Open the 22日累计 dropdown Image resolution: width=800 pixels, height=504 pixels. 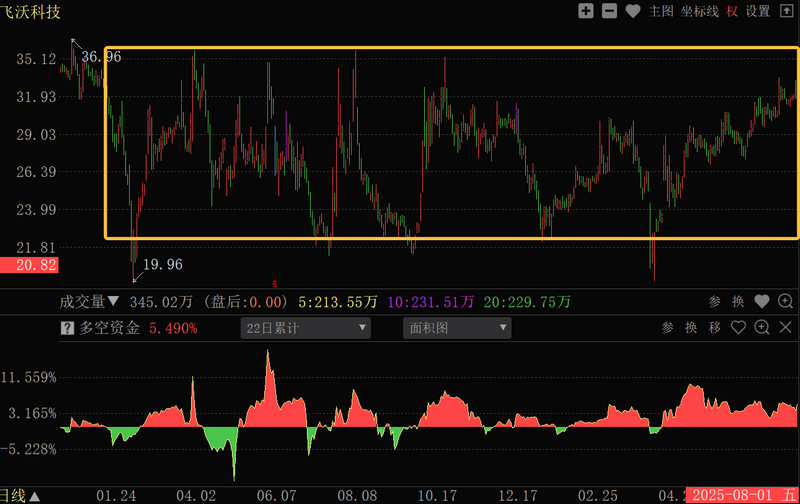click(x=305, y=327)
